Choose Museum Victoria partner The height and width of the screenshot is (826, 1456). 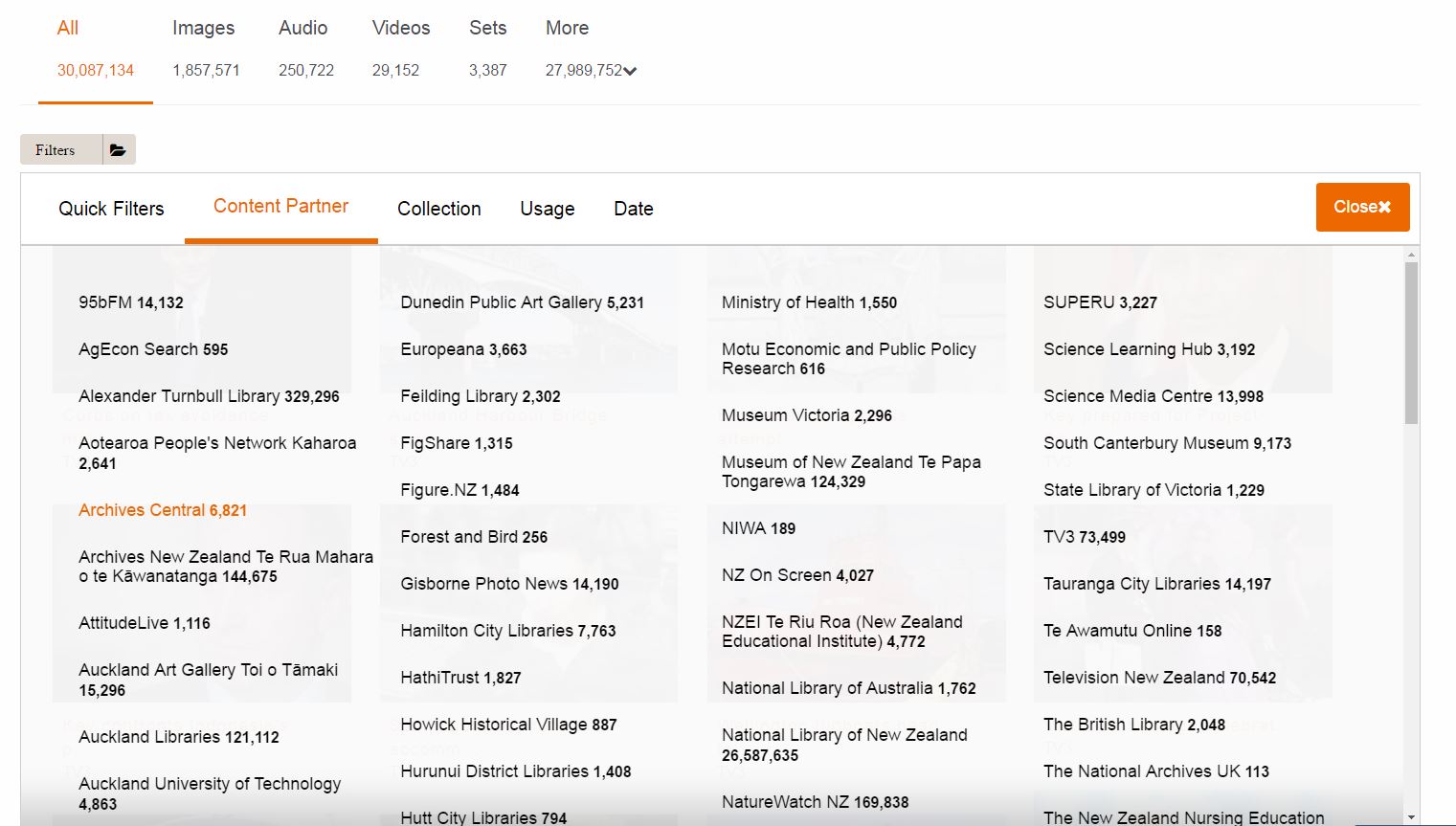[807, 415]
